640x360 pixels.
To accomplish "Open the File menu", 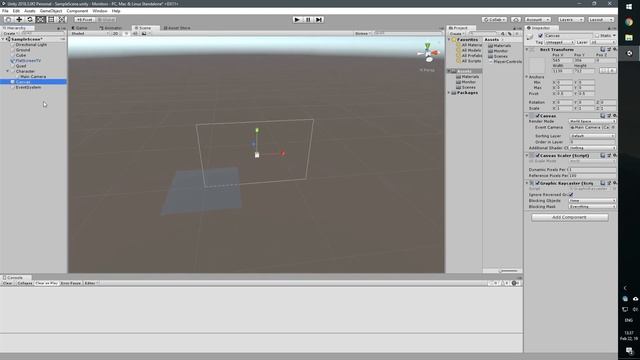I will (5, 11).
